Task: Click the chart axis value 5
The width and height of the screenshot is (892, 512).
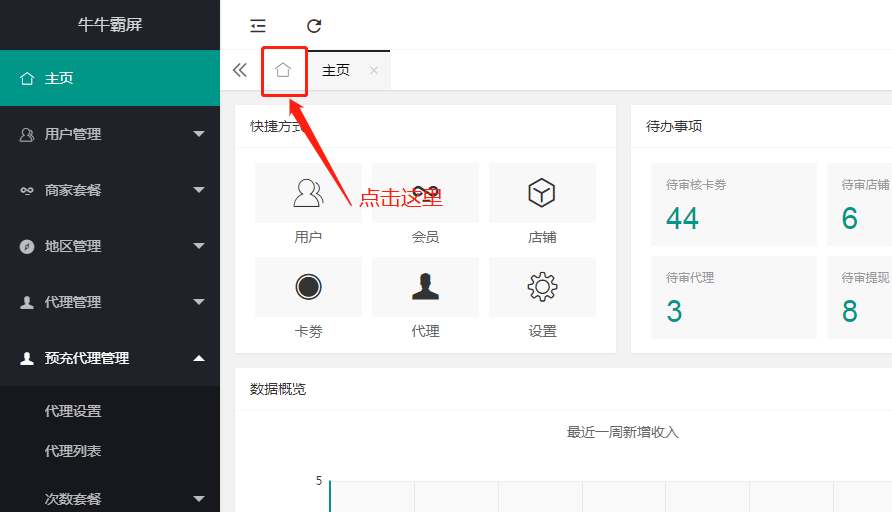Action: point(319,481)
